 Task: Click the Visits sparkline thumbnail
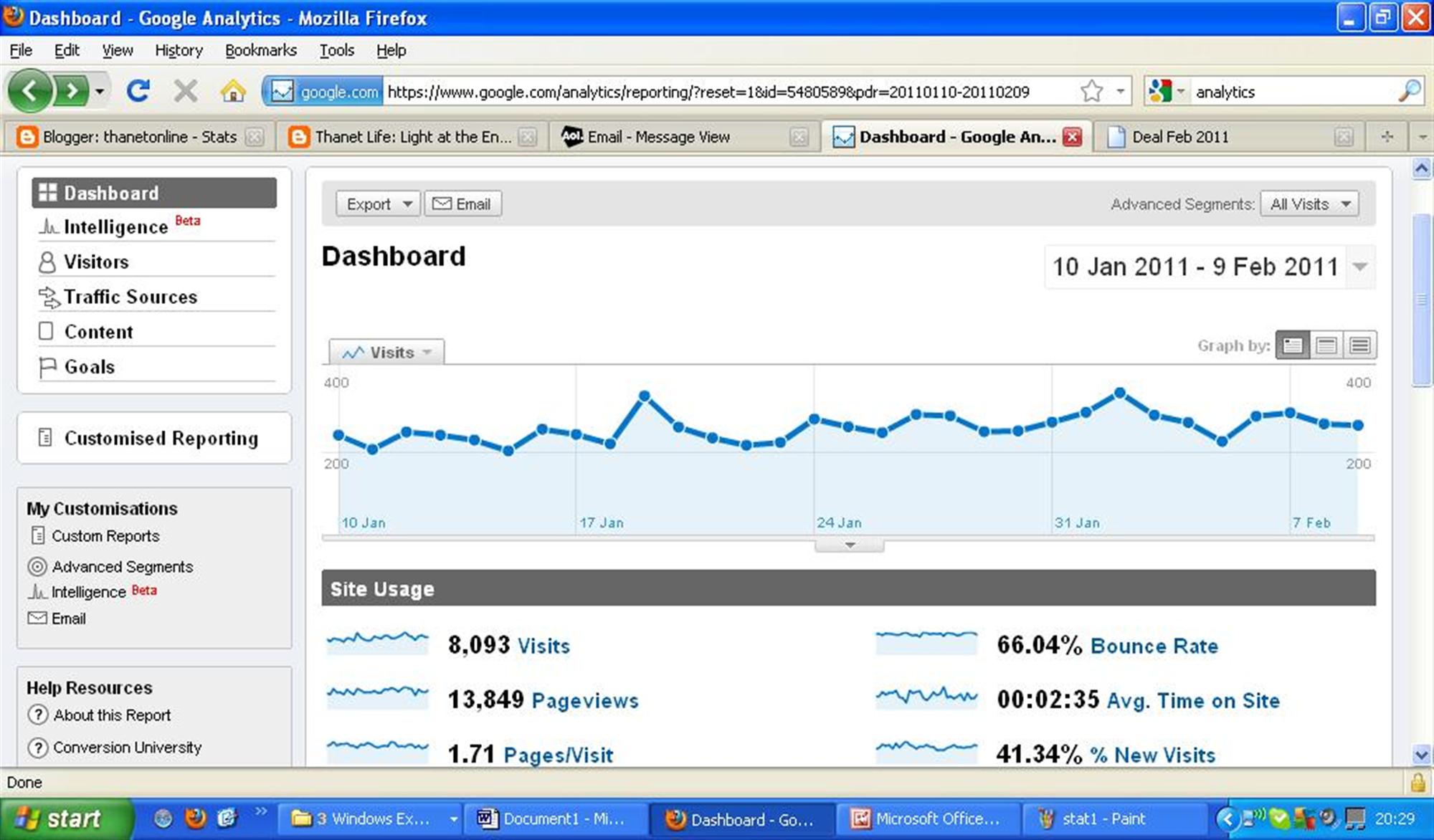coord(377,642)
